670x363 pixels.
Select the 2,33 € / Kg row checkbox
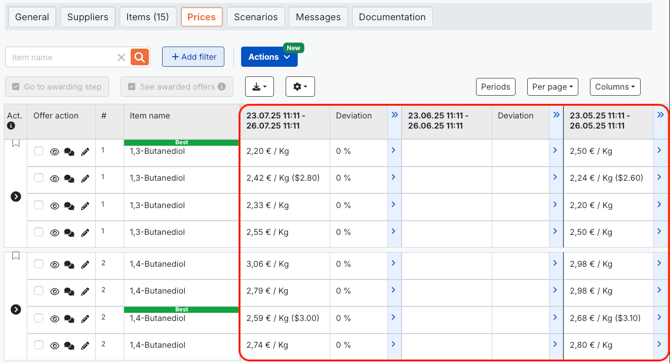pyautogui.click(x=39, y=205)
